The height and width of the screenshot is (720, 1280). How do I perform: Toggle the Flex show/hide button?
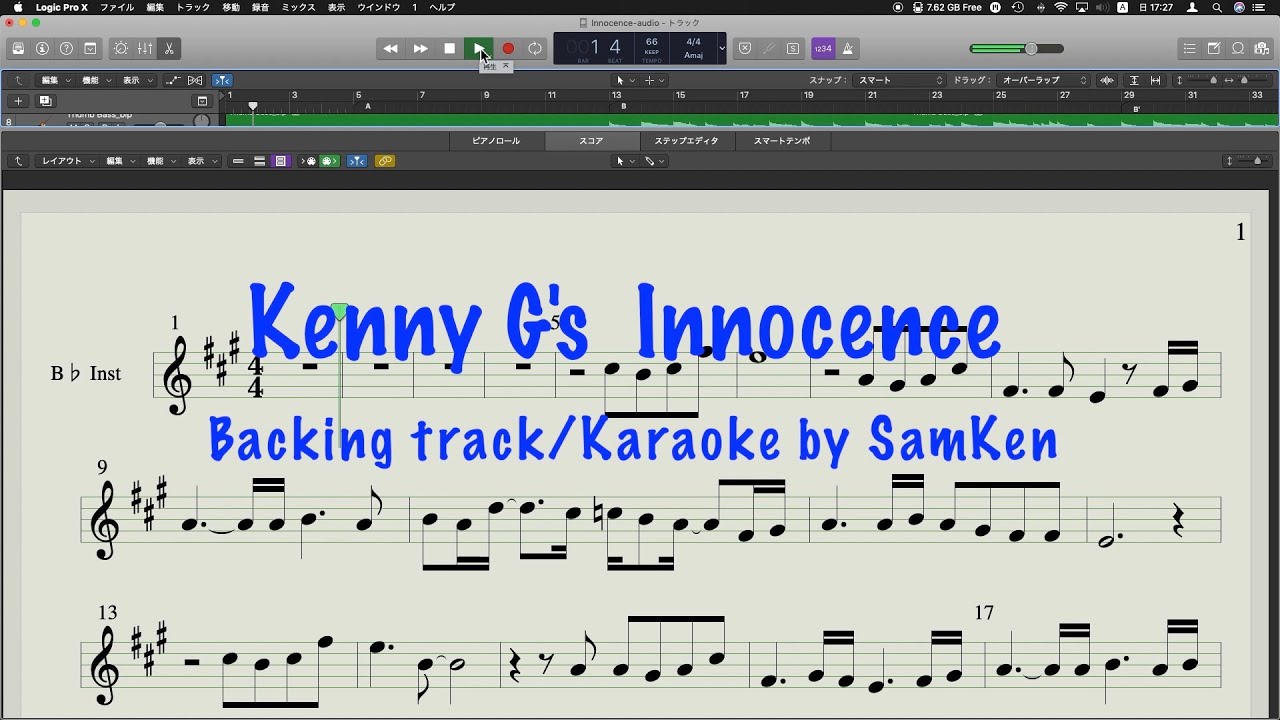[x=195, y=80]
